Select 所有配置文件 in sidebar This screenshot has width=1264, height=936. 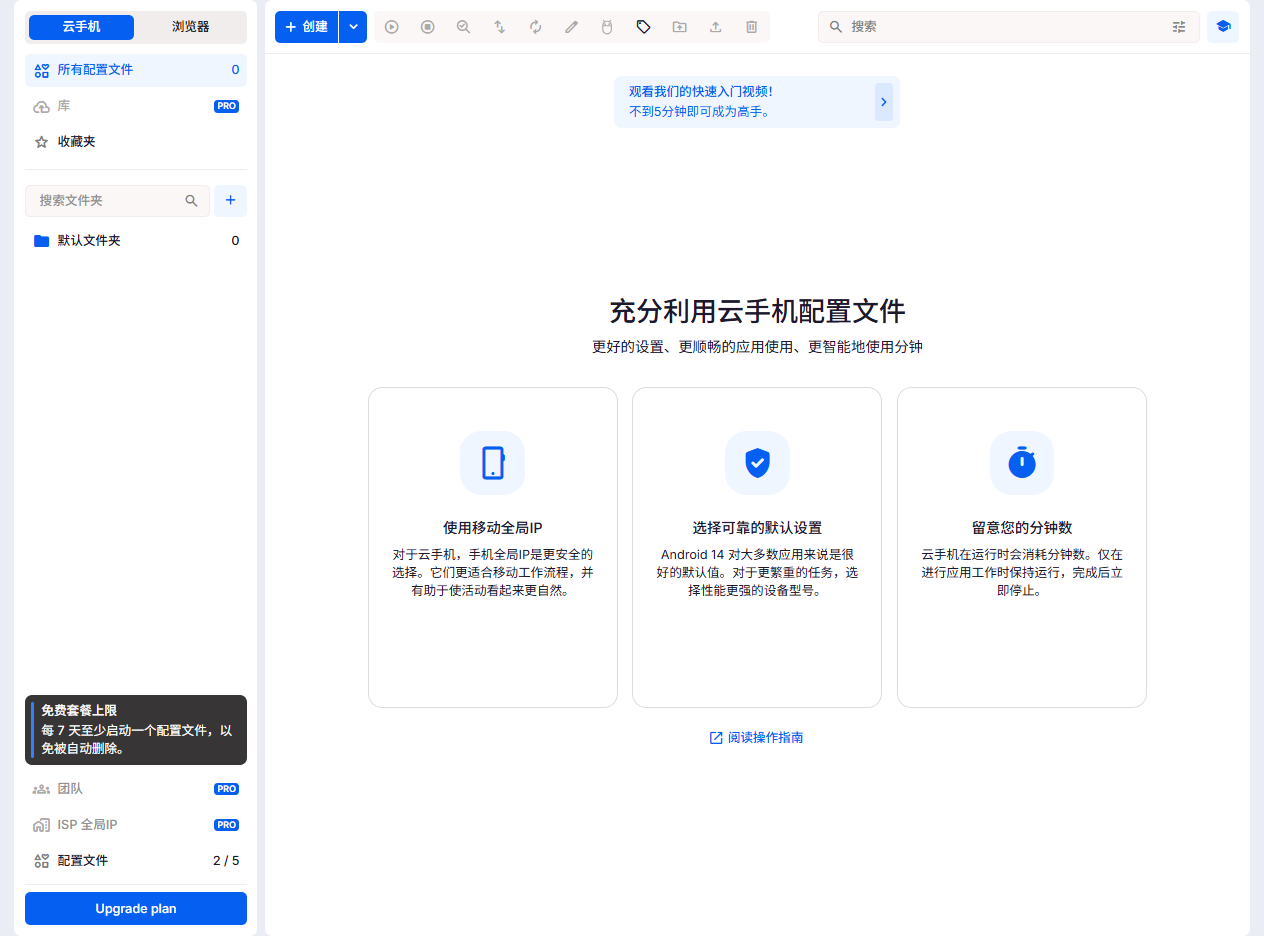coord(136,70)
